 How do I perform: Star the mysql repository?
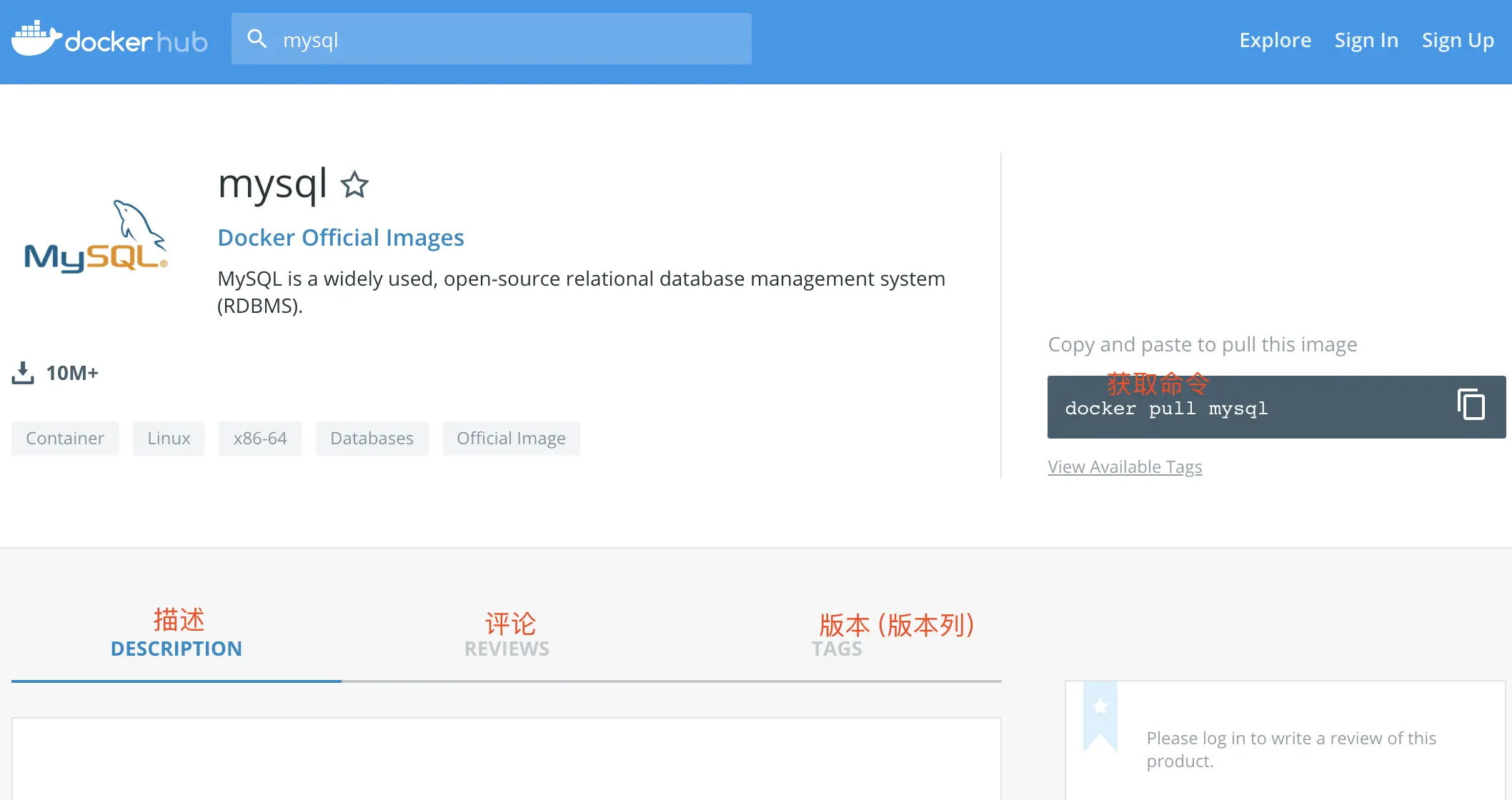[354, 185]
